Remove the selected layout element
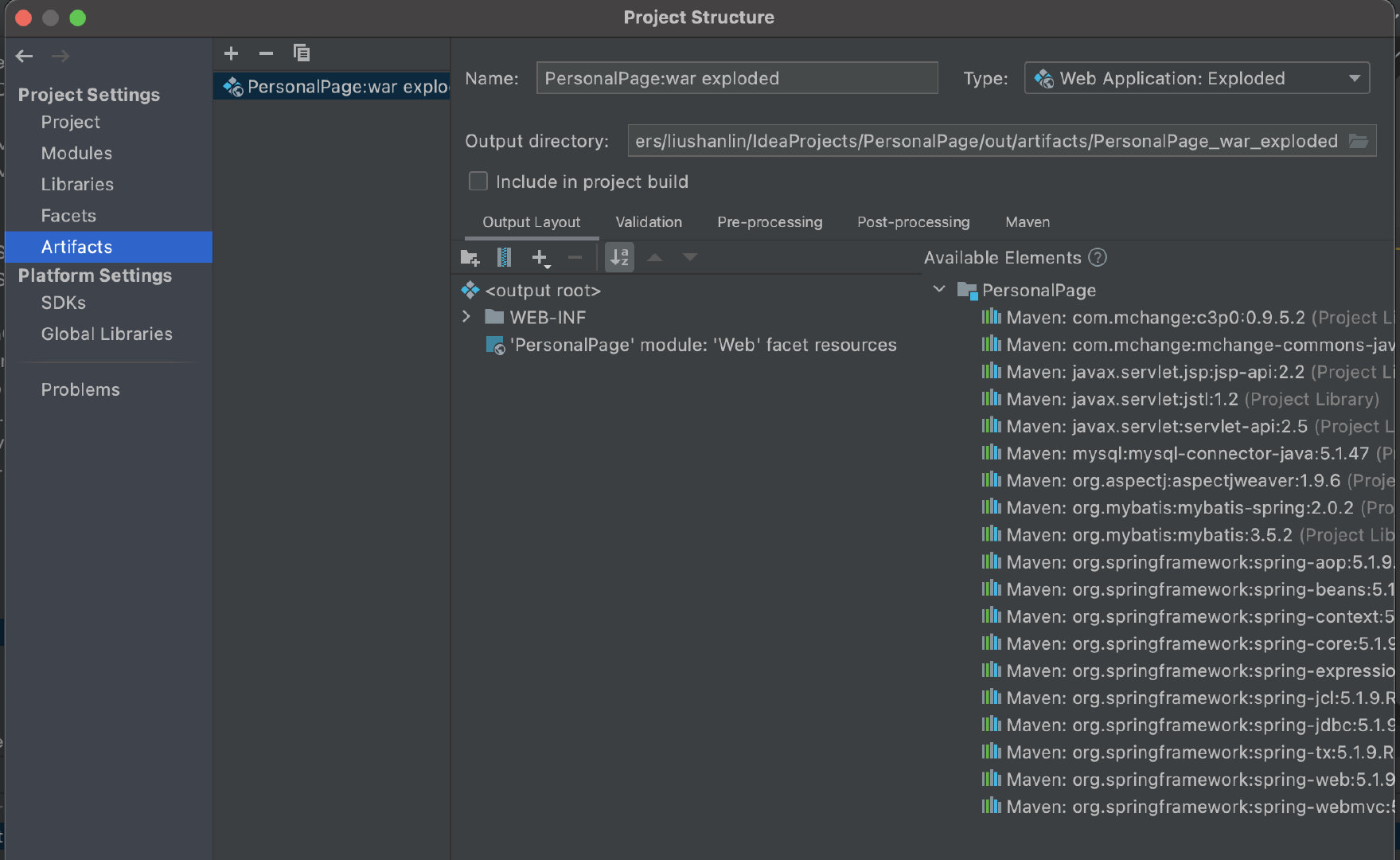 click(575, 257)
